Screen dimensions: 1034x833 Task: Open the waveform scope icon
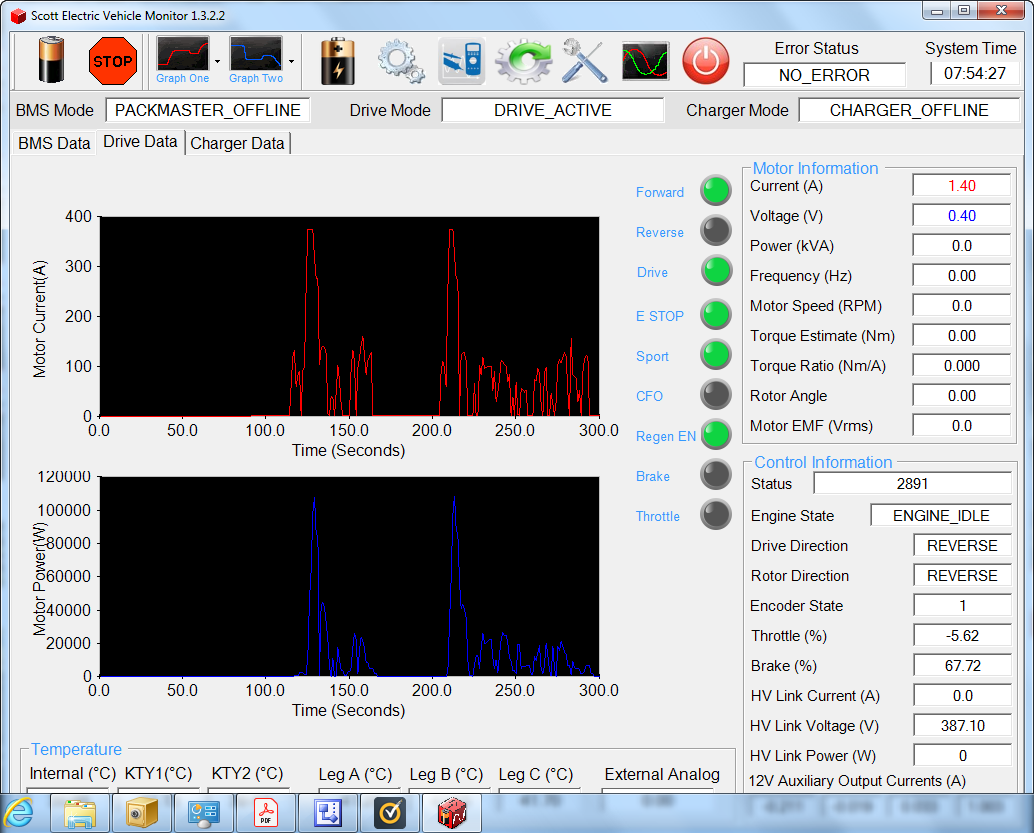(x=645, y=61)
